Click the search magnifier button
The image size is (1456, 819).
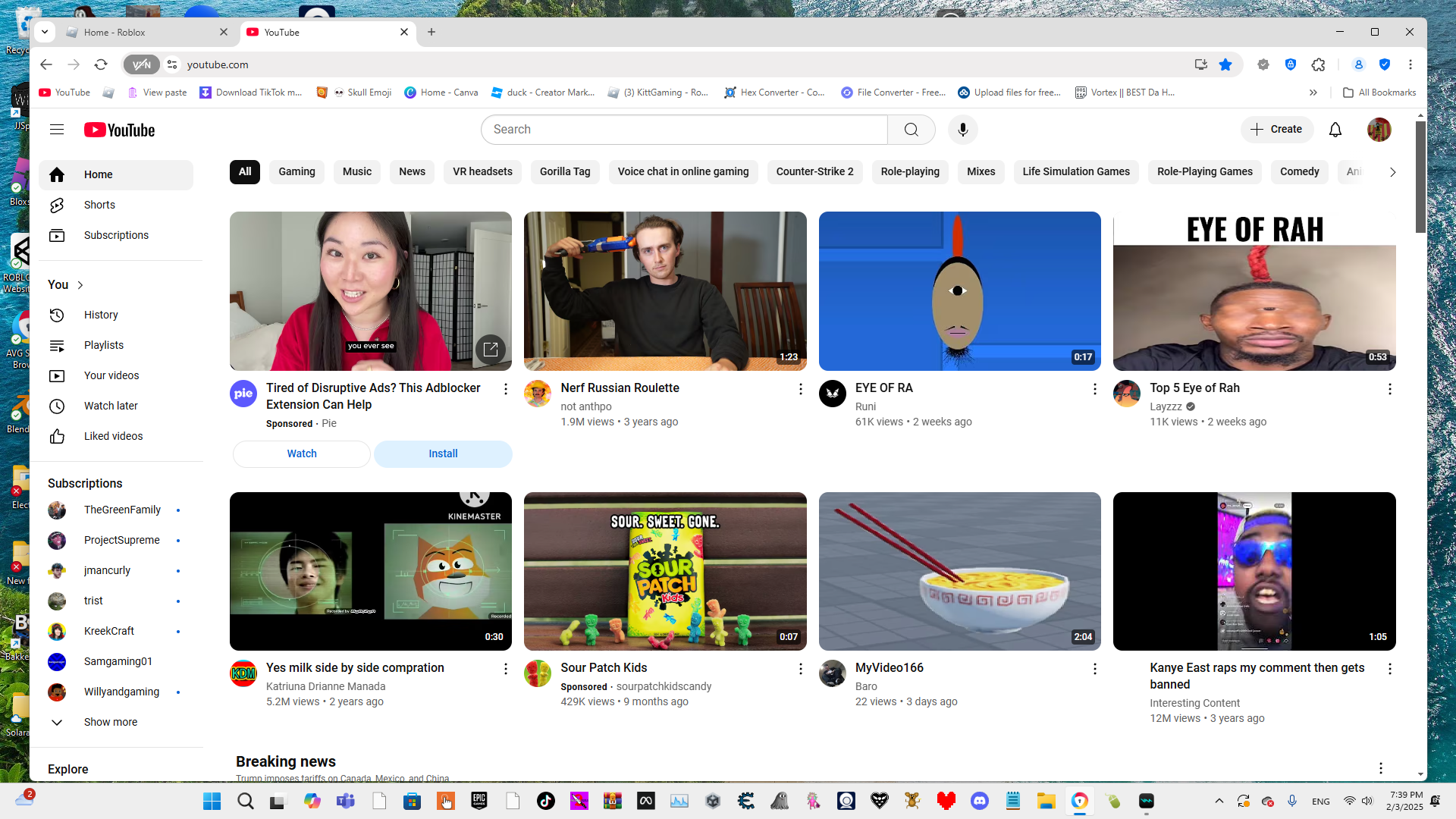point(912,130)
